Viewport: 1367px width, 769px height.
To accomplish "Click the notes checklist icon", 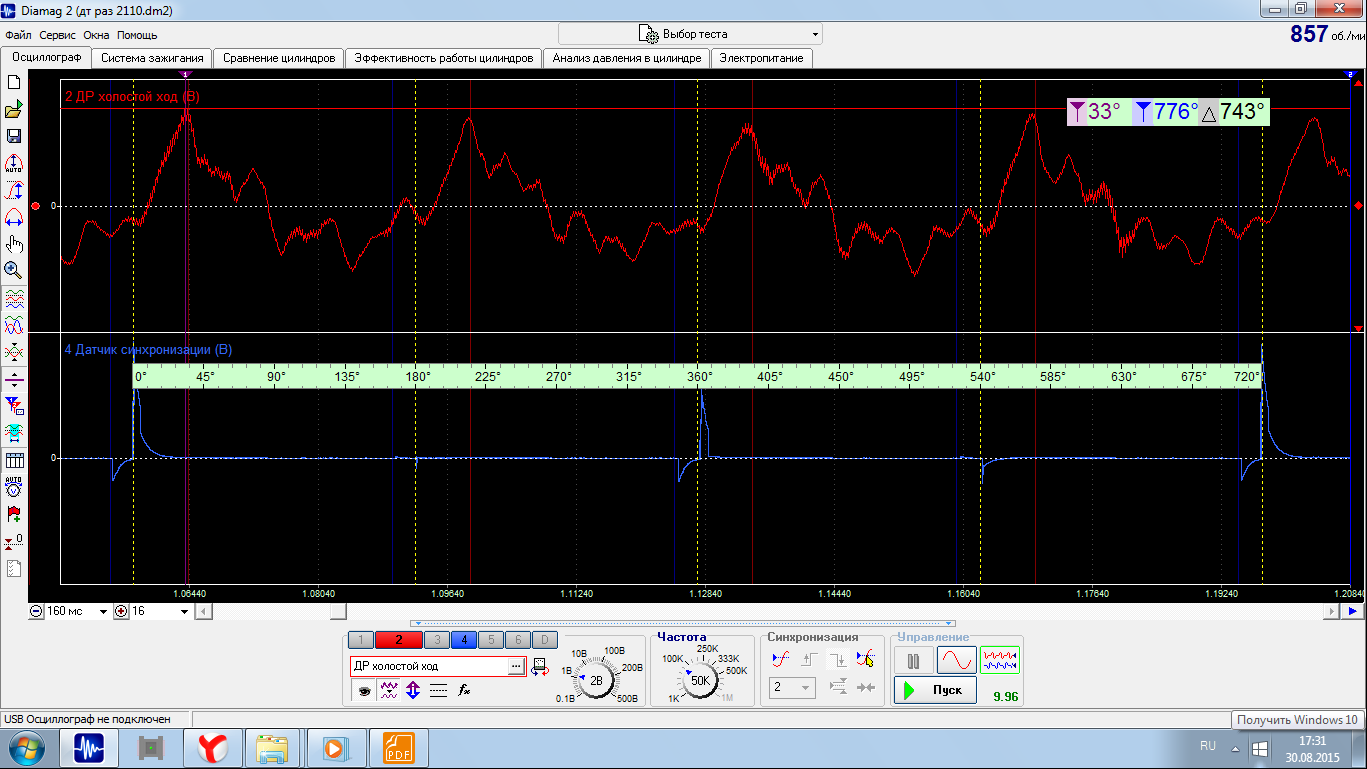I will (14, 568).
